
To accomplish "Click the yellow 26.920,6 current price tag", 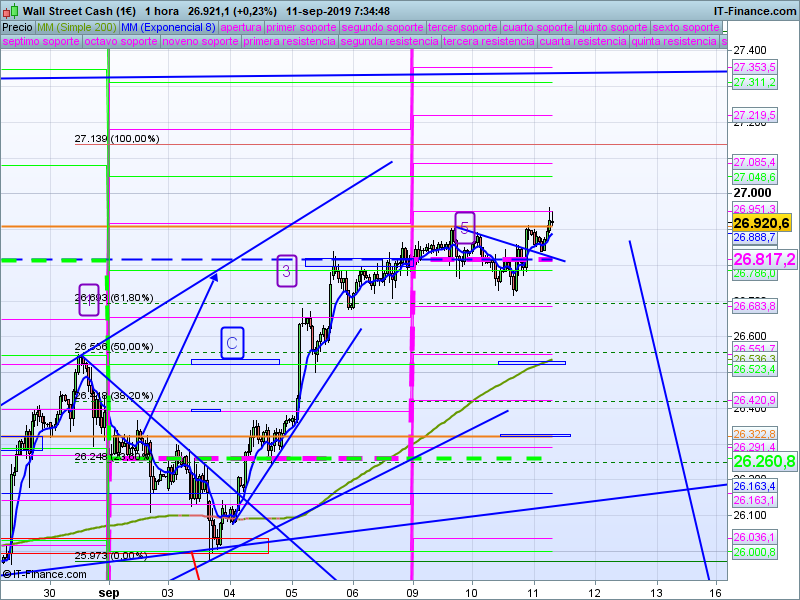I will point(762,223).
